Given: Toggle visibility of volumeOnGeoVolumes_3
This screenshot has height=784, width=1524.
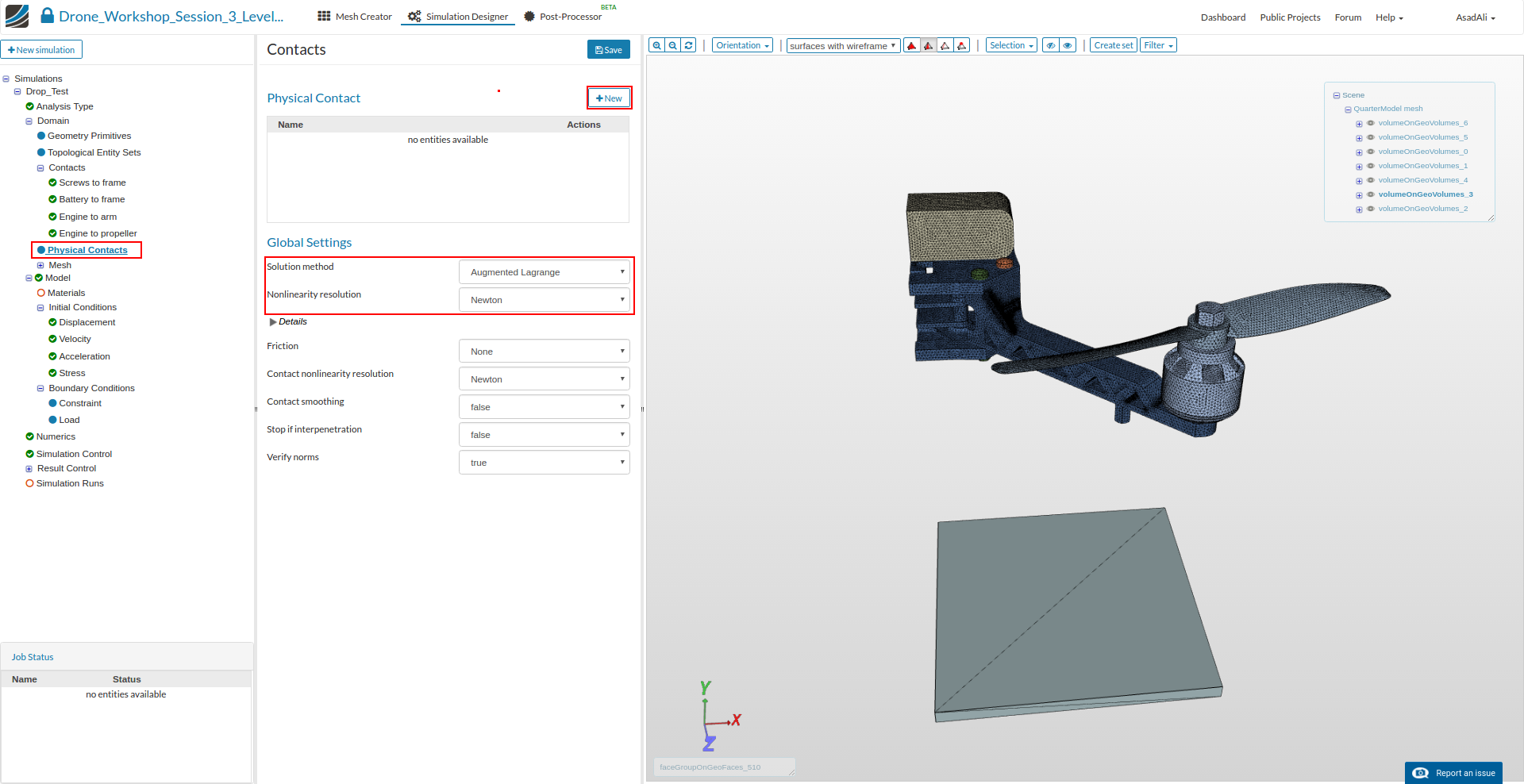Looking at the screenshot, I should pos(1371,194).
